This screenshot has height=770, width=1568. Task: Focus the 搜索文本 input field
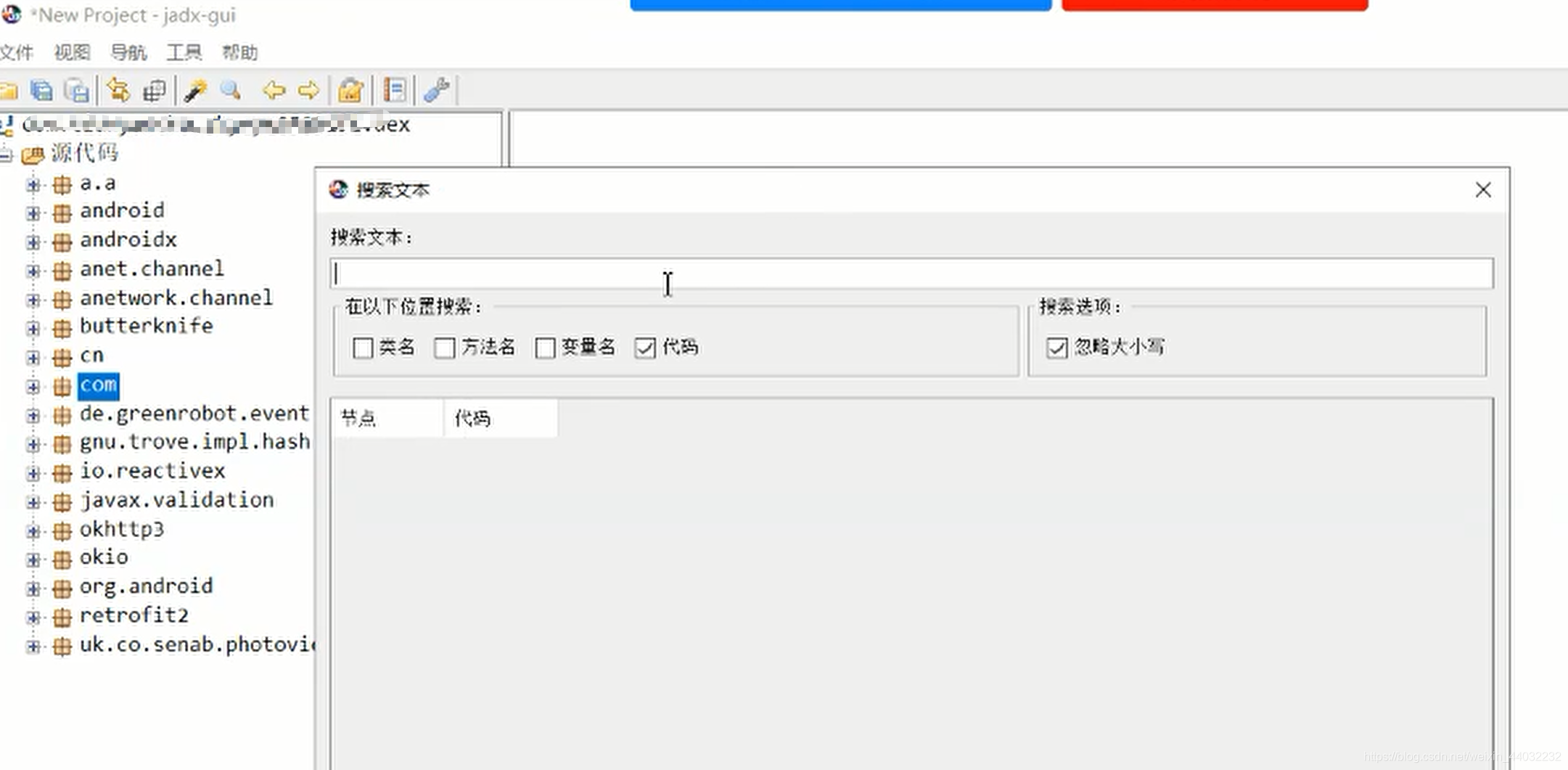(911, 274)
